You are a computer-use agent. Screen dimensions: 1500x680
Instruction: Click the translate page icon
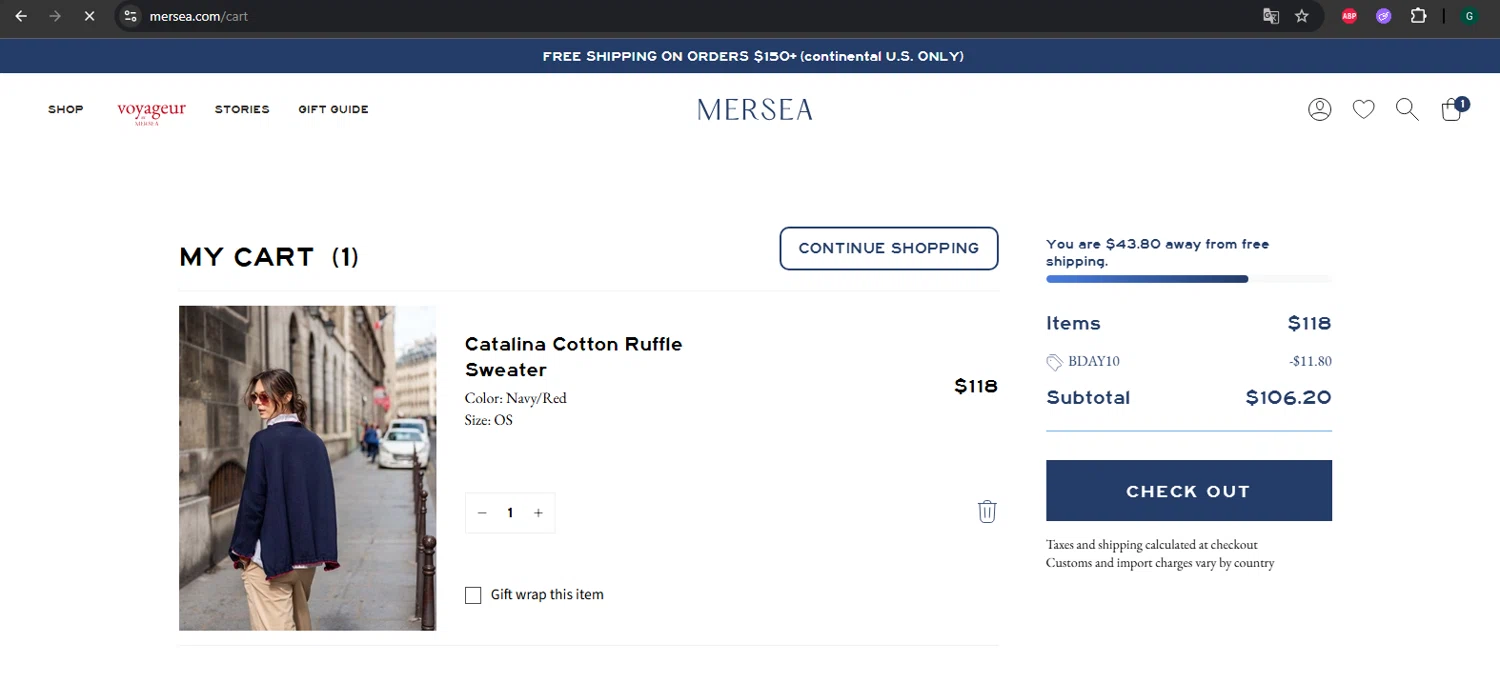[x=1271, y=16]
